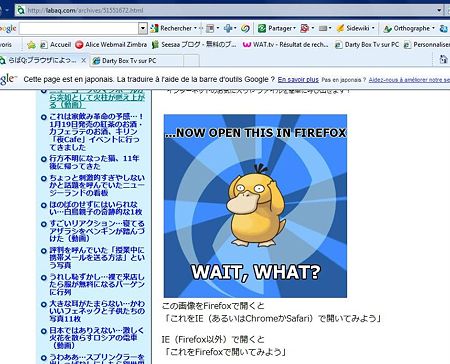Click the add-to-favorites star icon

pos(31,45)
